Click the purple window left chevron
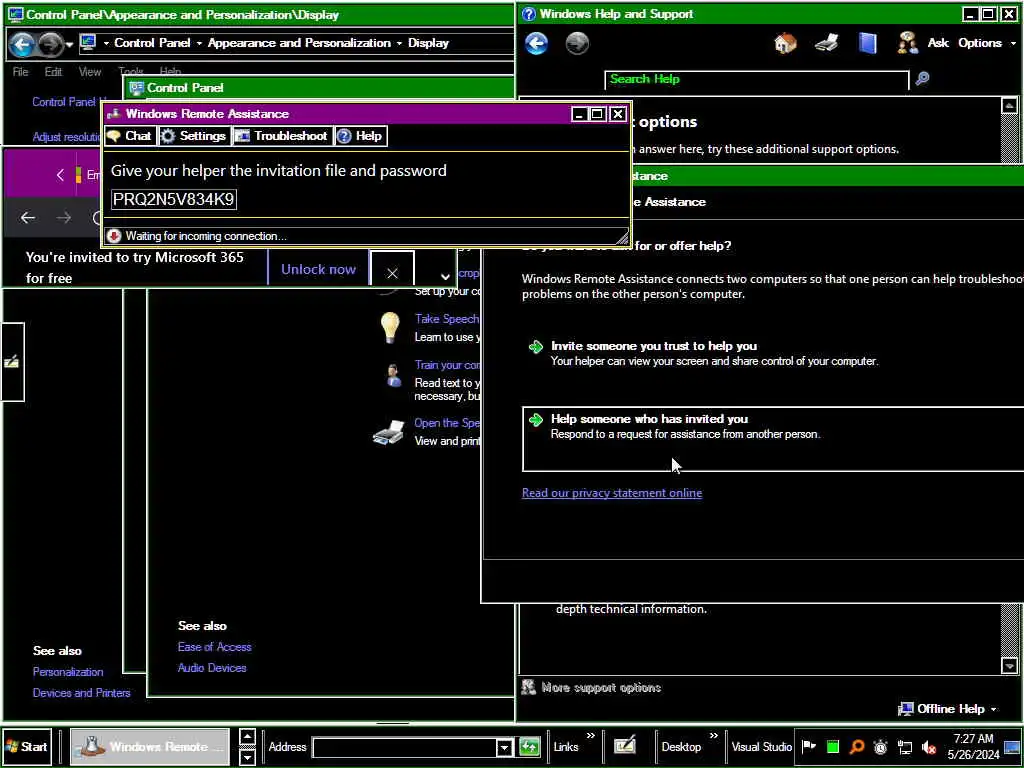Screen dimensions: 1024x768 60,174
